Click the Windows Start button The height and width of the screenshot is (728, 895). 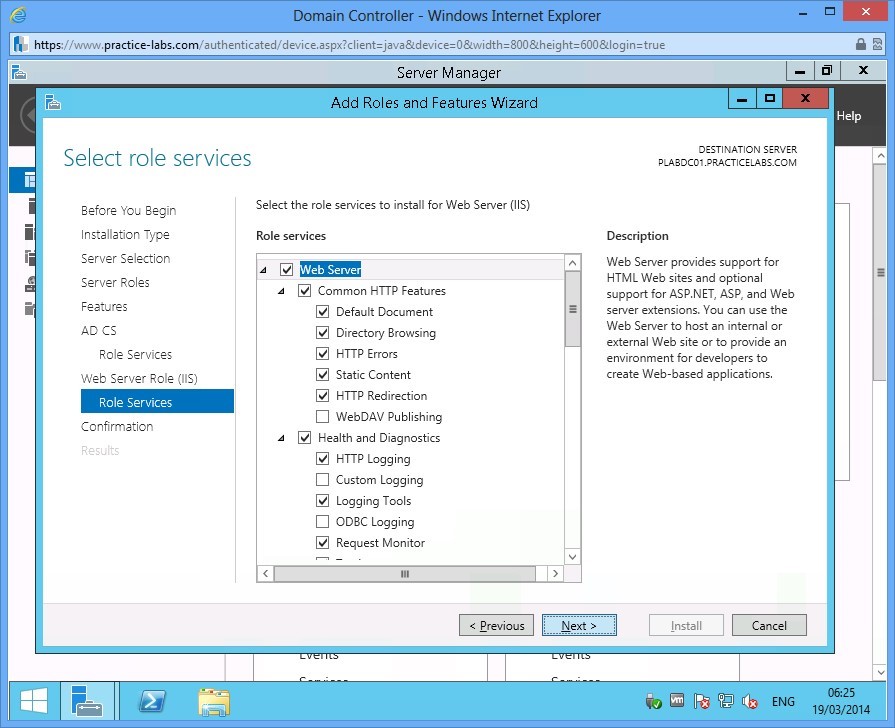[31, 700]
